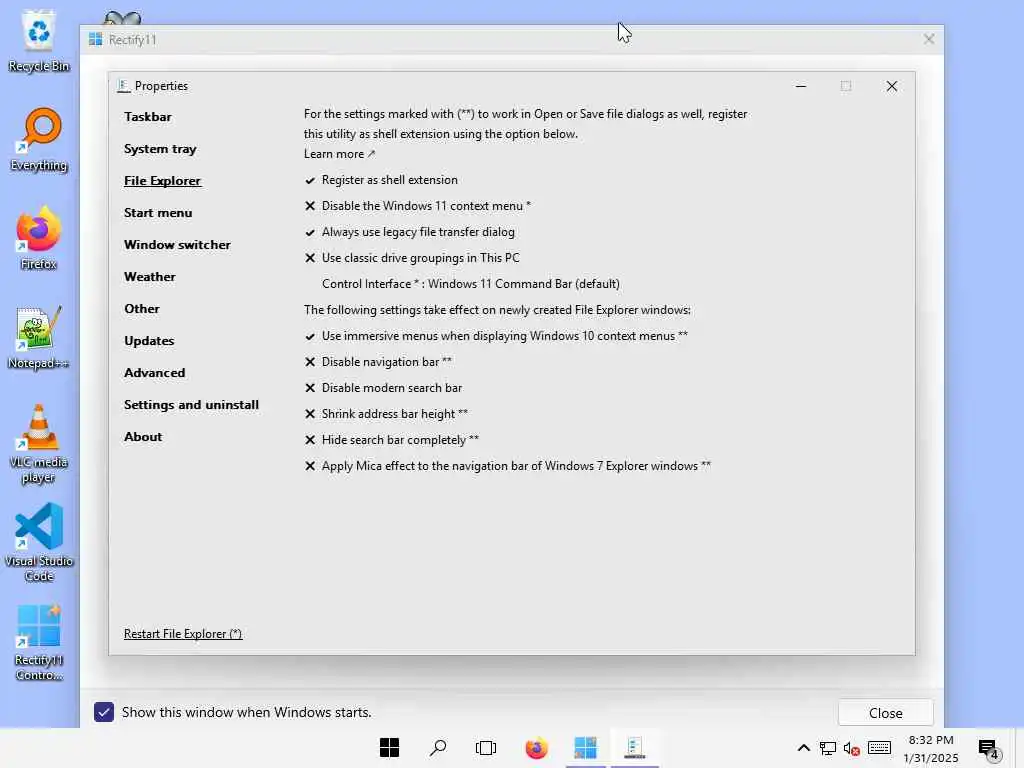Open the notification center icon

tap(989, 750)
